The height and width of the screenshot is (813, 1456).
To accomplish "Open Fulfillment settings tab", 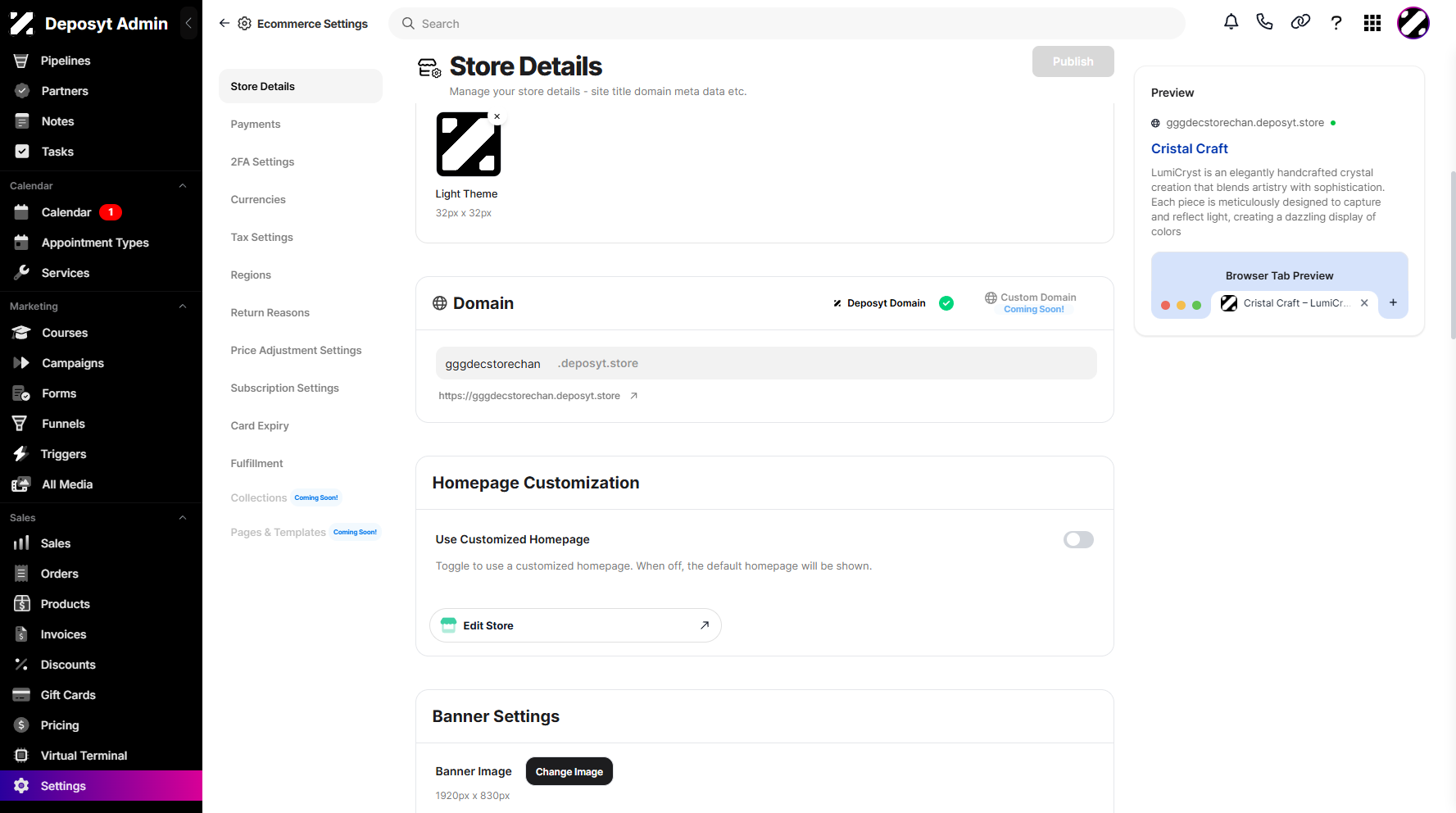I will point(256,463).
